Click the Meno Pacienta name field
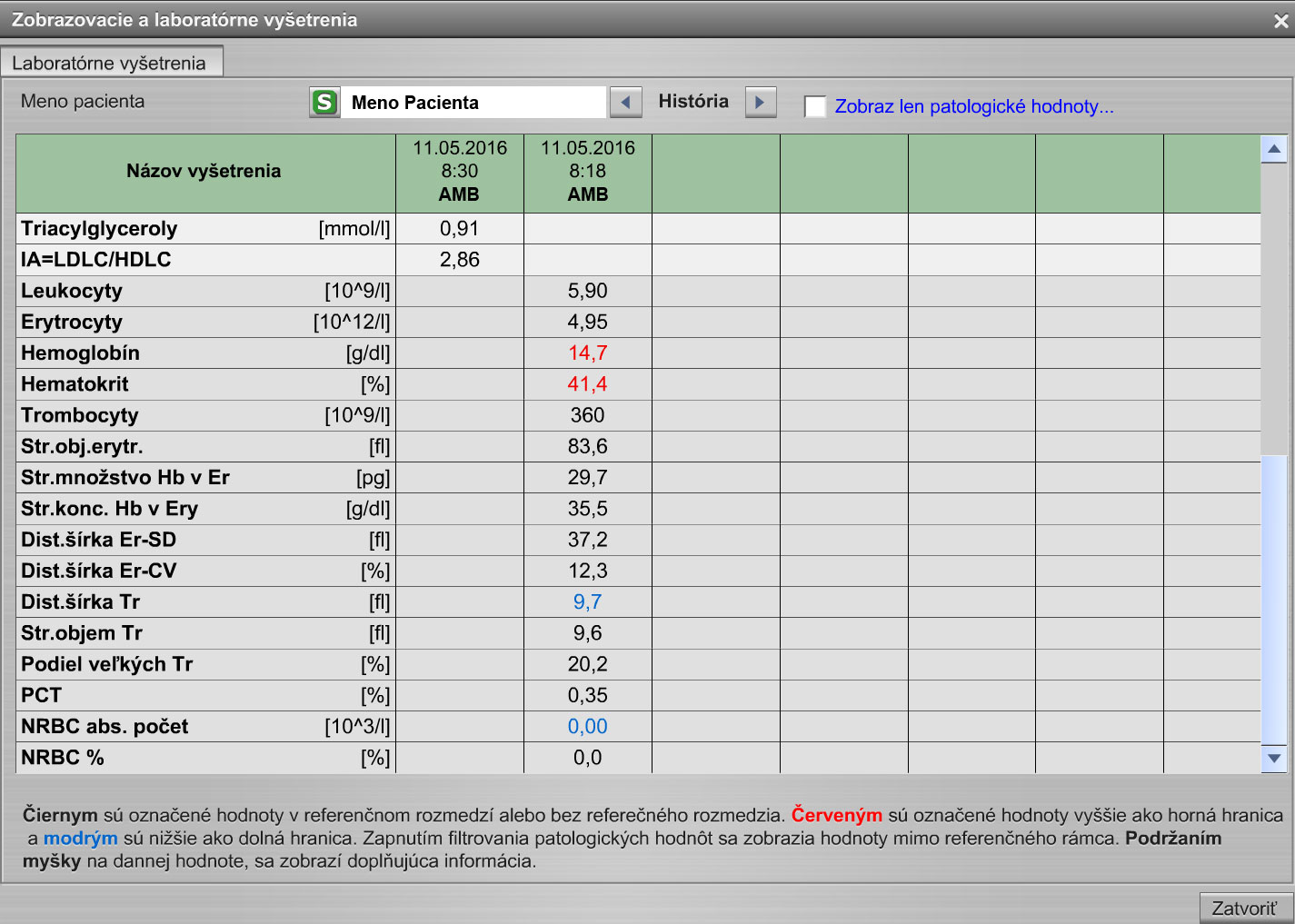Viewport: 1295px width, 924px height. (473, 102)
